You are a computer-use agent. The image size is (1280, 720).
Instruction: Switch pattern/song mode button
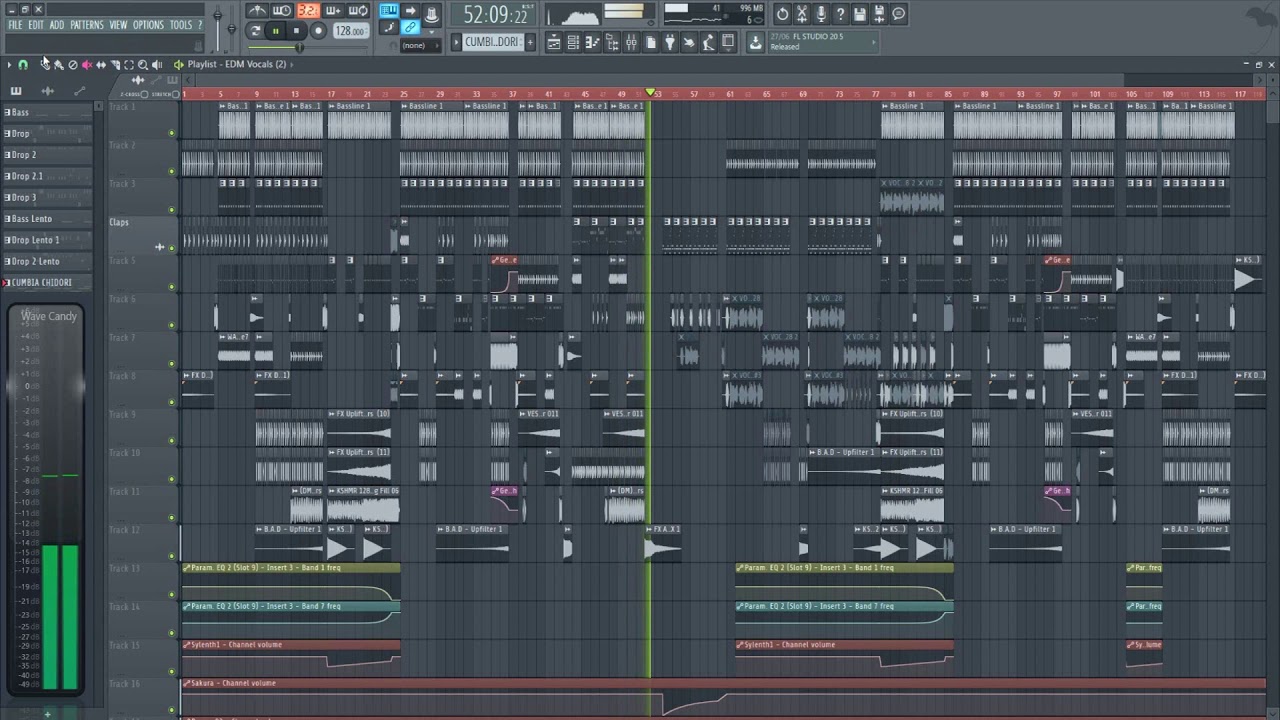[255, 31]
